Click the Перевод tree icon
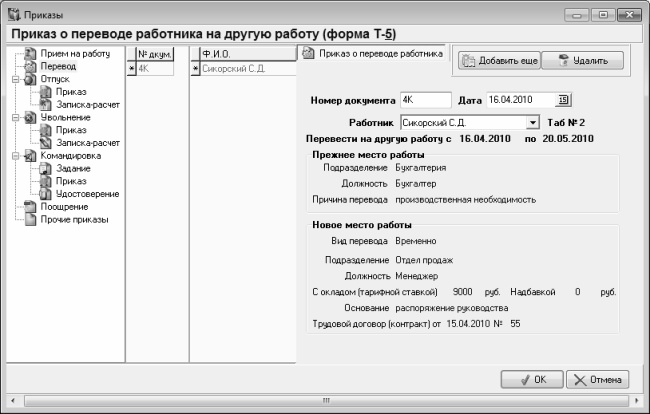The width and height of the screenshot is (650, 414). [30, 66]
